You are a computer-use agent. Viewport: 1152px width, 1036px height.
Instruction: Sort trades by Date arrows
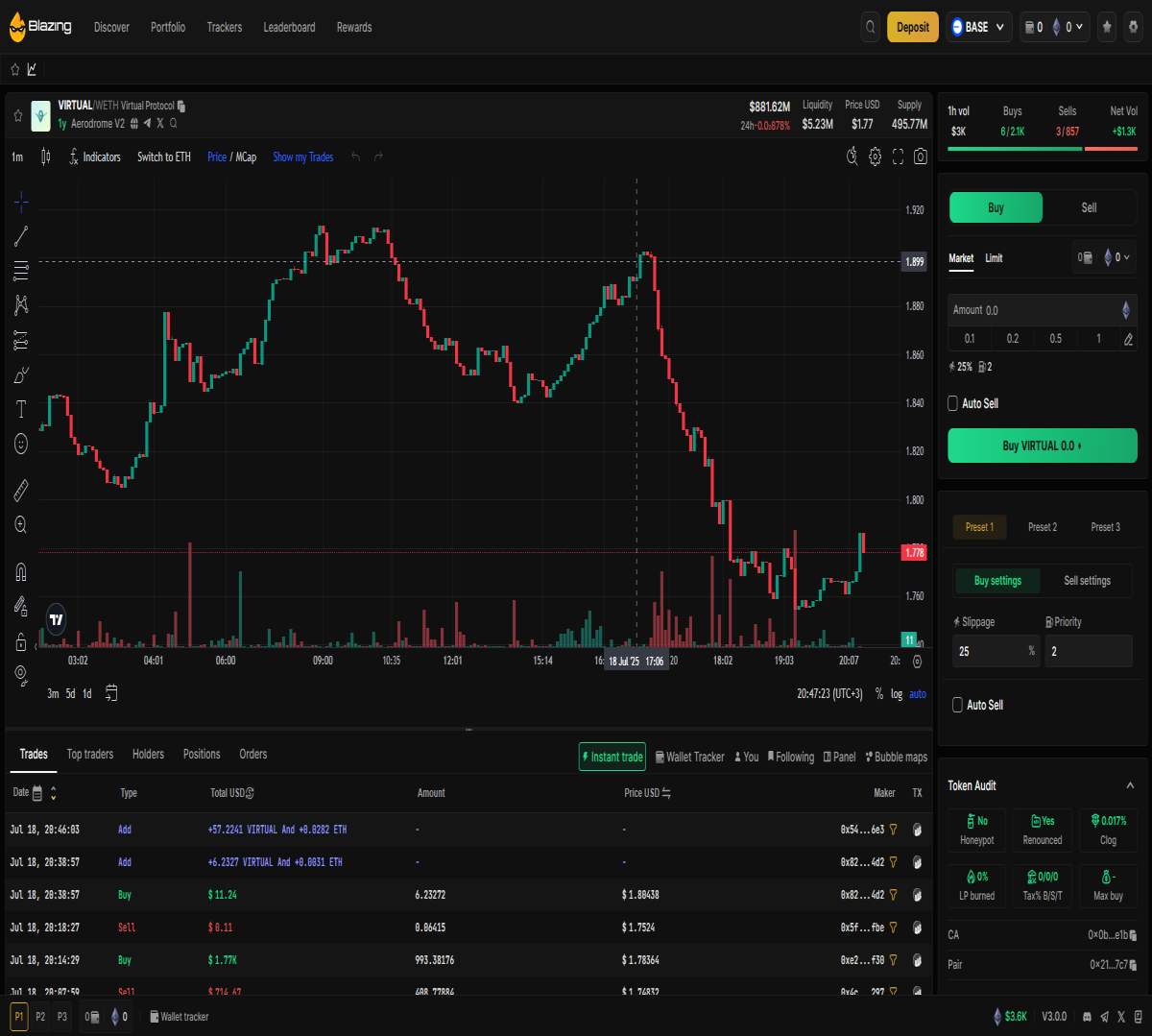coord(54,793)
